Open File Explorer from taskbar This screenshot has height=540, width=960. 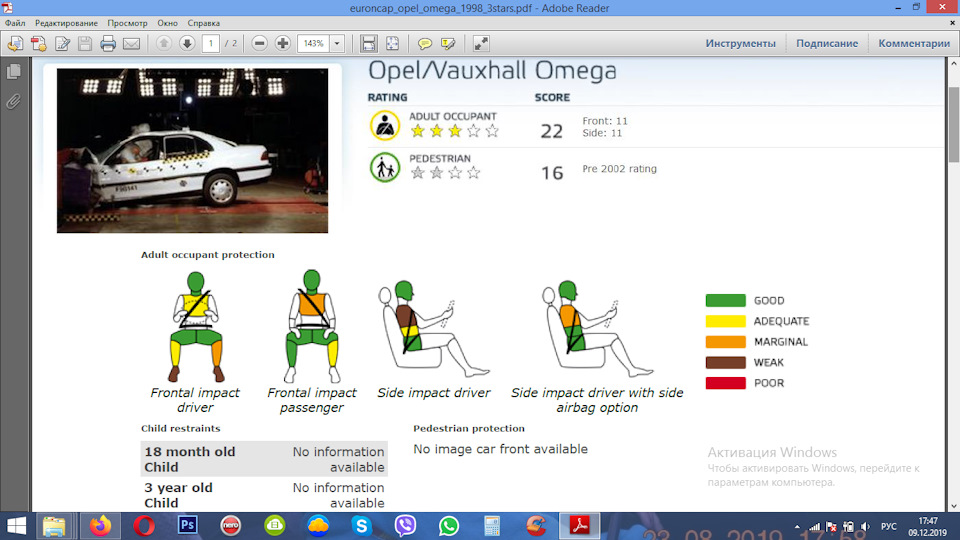point(54,526)
